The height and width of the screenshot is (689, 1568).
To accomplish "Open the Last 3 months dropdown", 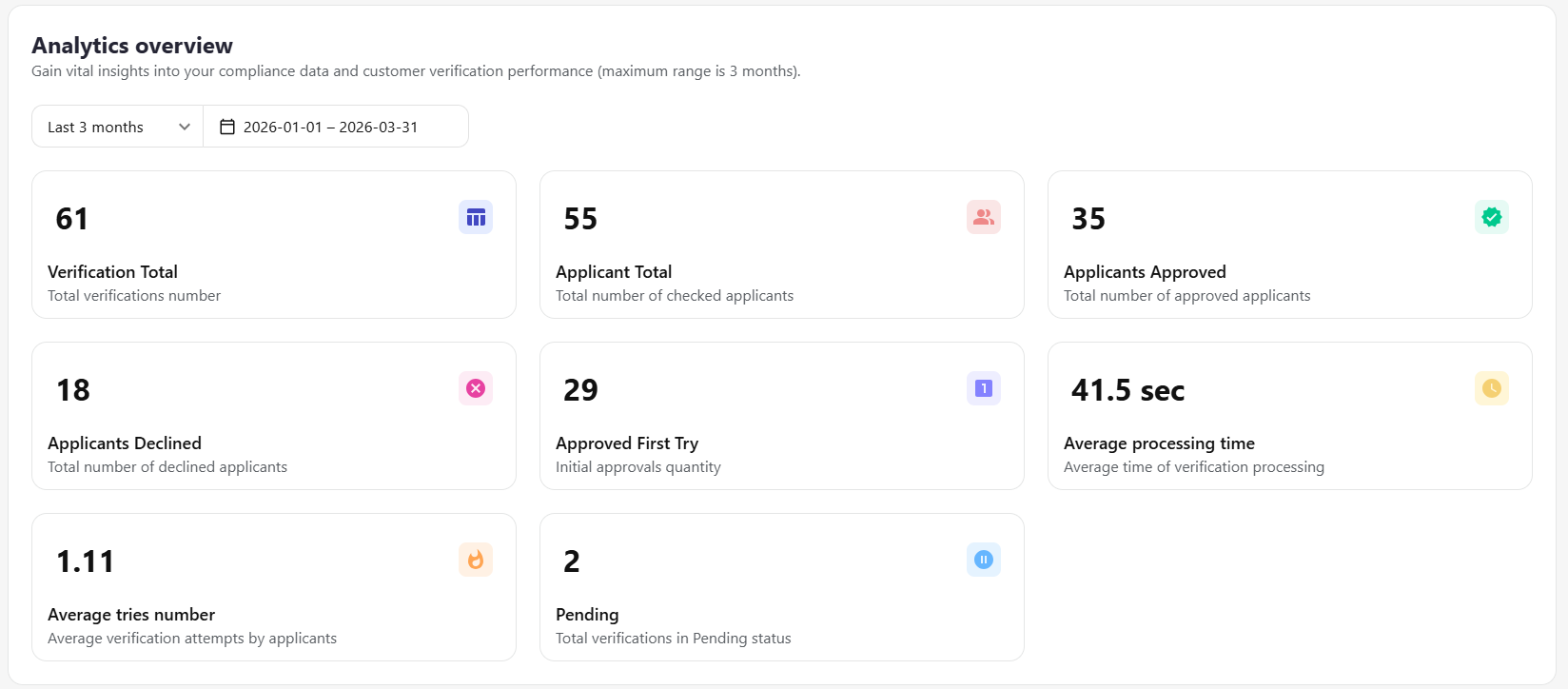I will click(118, 127).
